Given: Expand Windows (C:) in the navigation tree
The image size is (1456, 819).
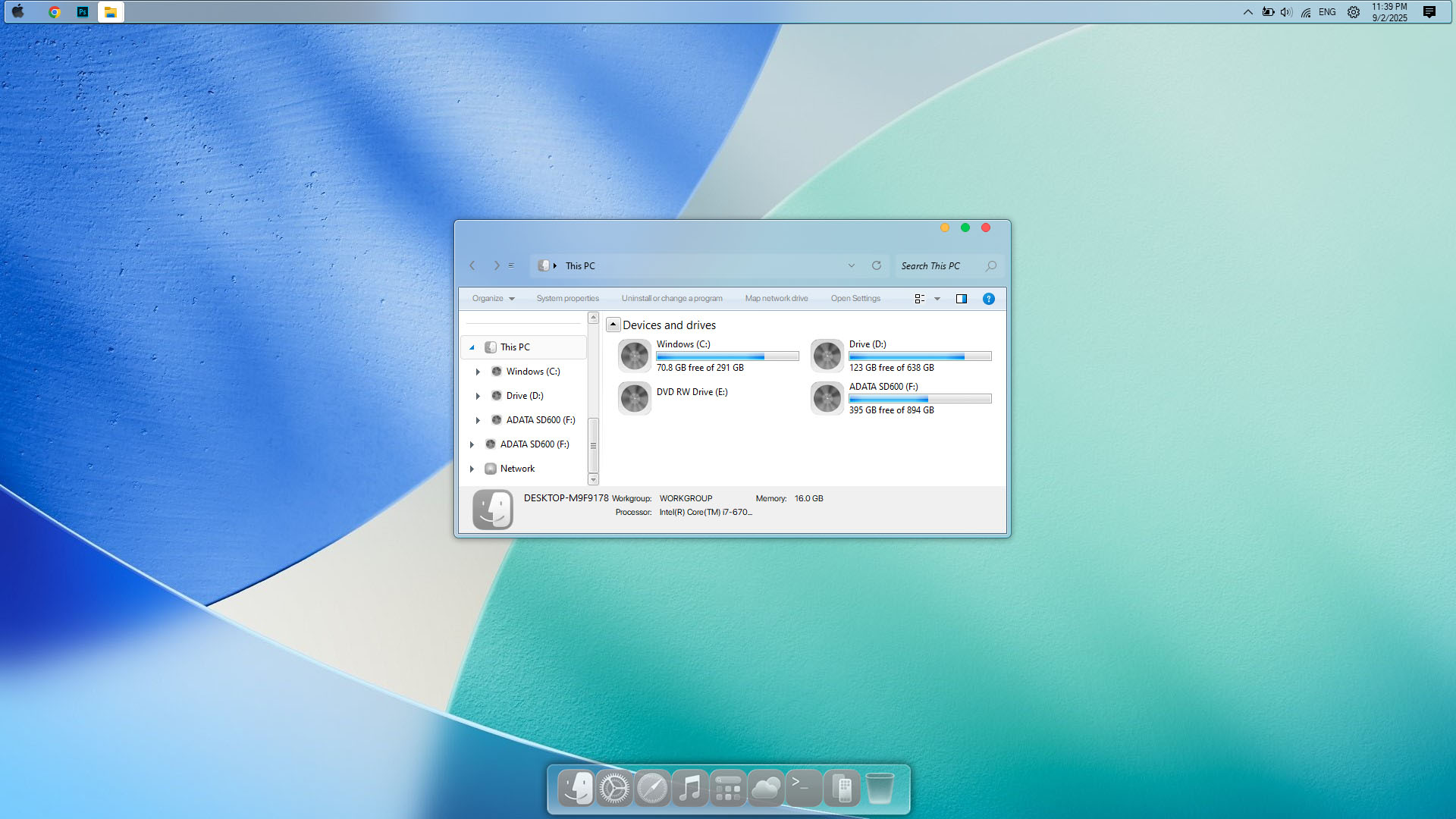Looking at the screenshot, I should coord(478,372).
